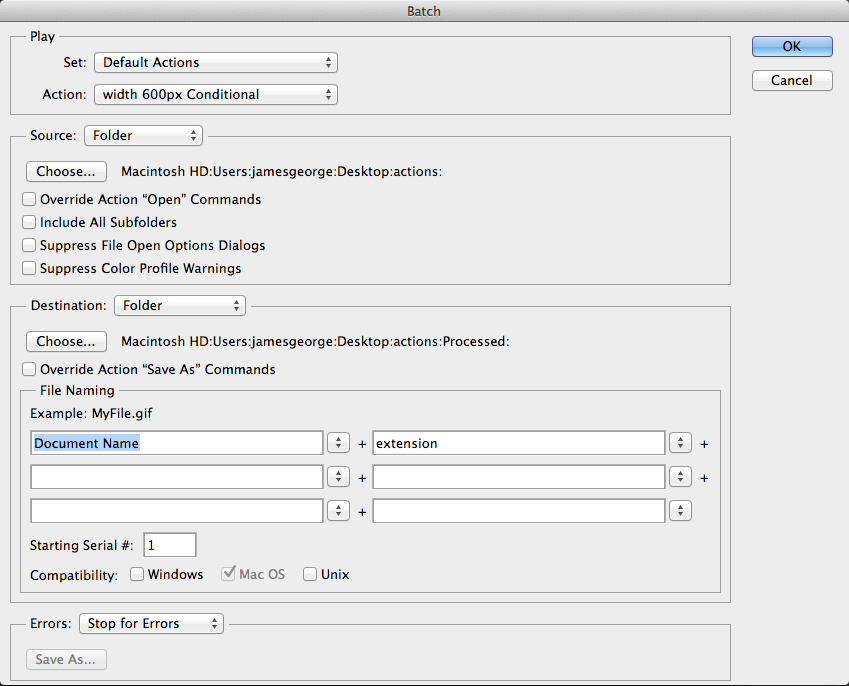Click the stepper arrows beside Document Name field

[338, 443]
